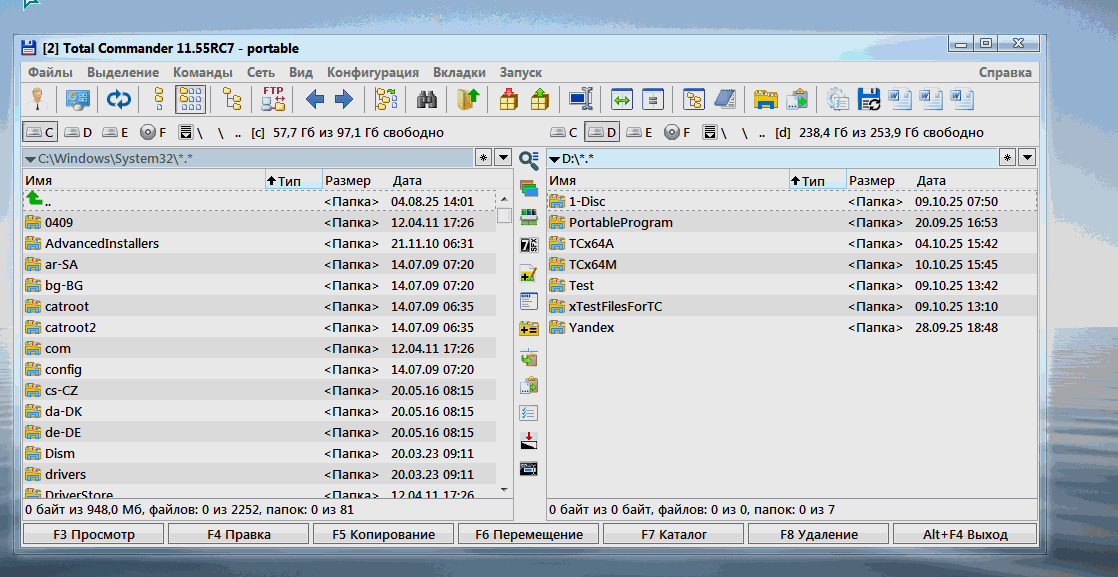Viewport: 1118px width, 577px height.
Task: Click the compare panels equal-sign icon
Action: pos(652,100)
